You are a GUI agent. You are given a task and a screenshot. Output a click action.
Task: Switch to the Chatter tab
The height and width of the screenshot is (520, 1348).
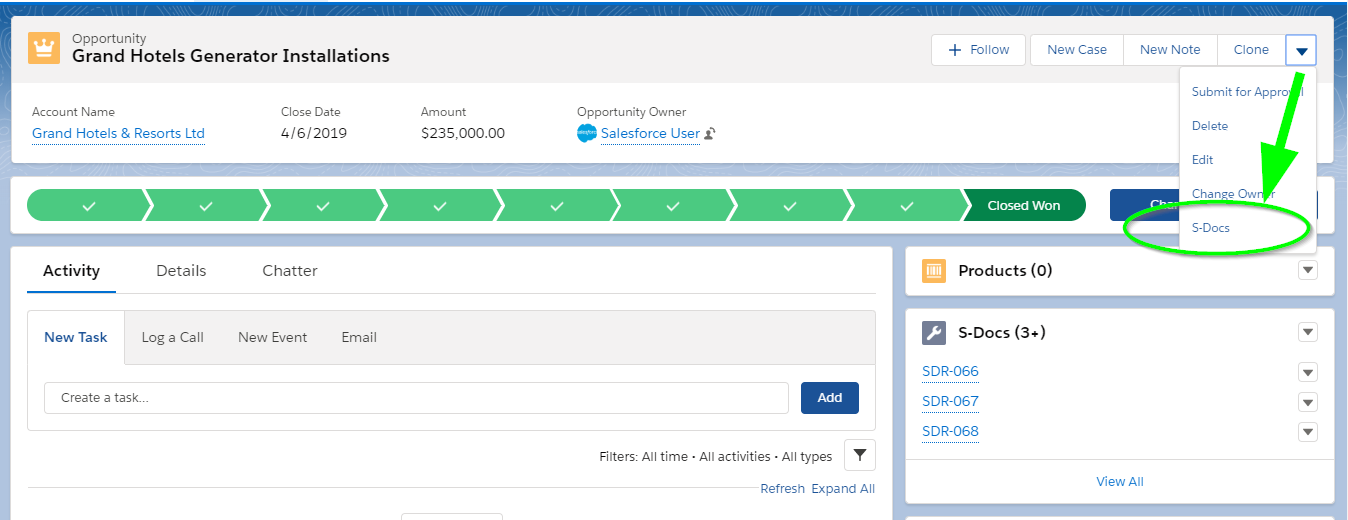(x=290, y=271)
